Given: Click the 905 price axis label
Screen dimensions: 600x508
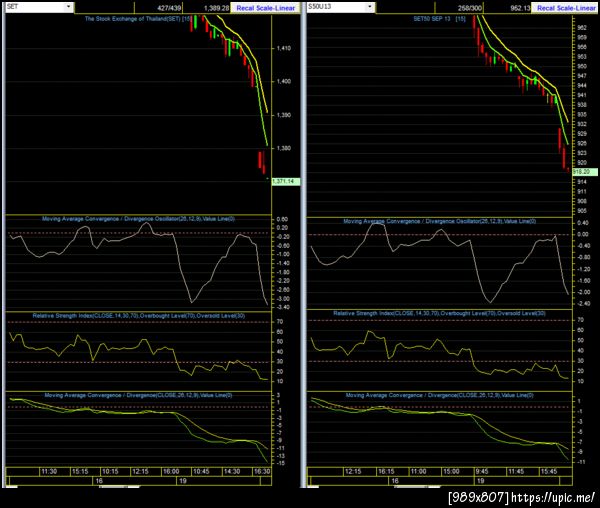Looking at the screenshot, I should tap(582, 211).
